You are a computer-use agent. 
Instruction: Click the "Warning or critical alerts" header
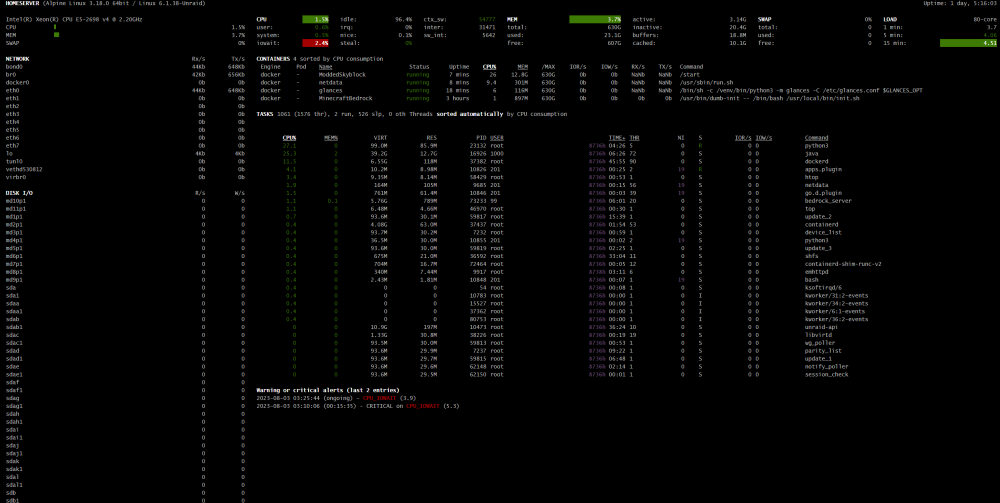pyautogui.click(x=328, y=390)
